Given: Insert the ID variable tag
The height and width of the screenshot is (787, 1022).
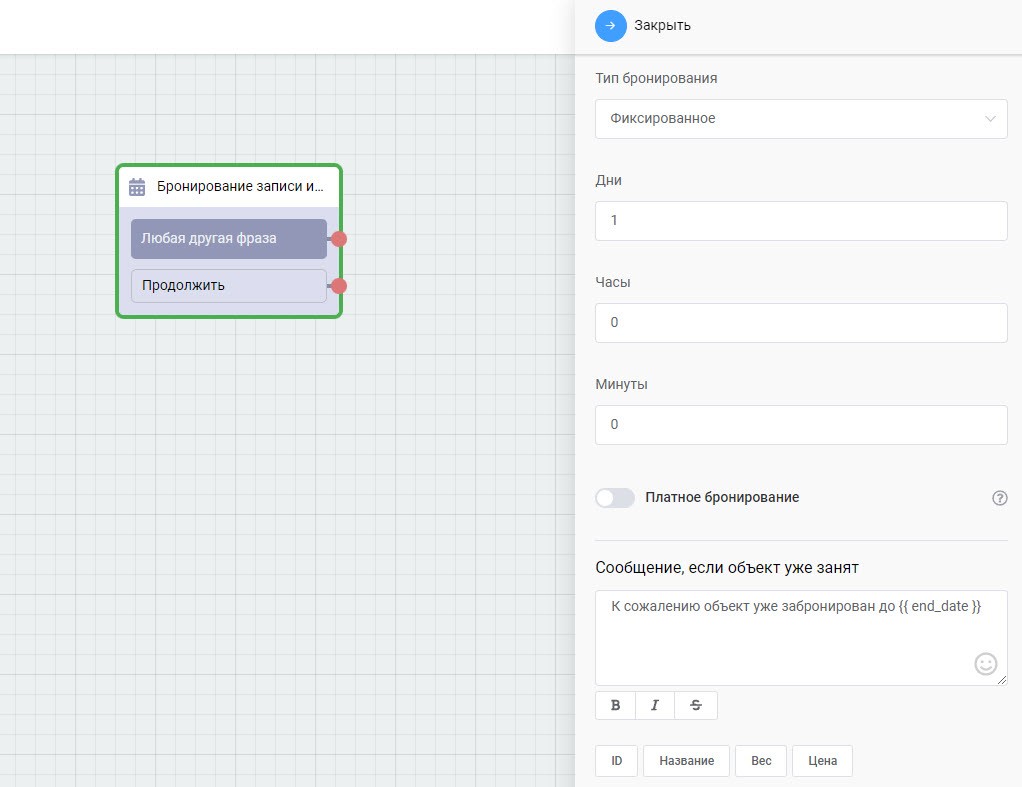Looking at the screenshot, I should click(617, 761).
